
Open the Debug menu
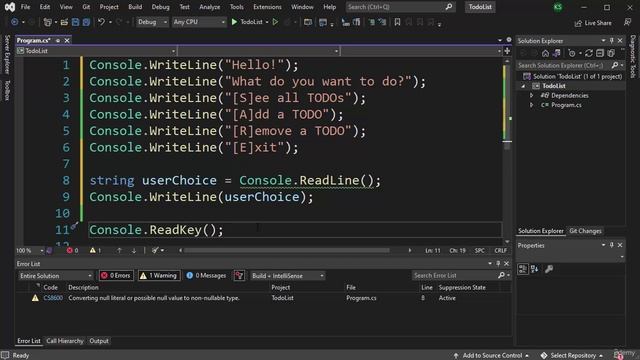coord(160,7)
